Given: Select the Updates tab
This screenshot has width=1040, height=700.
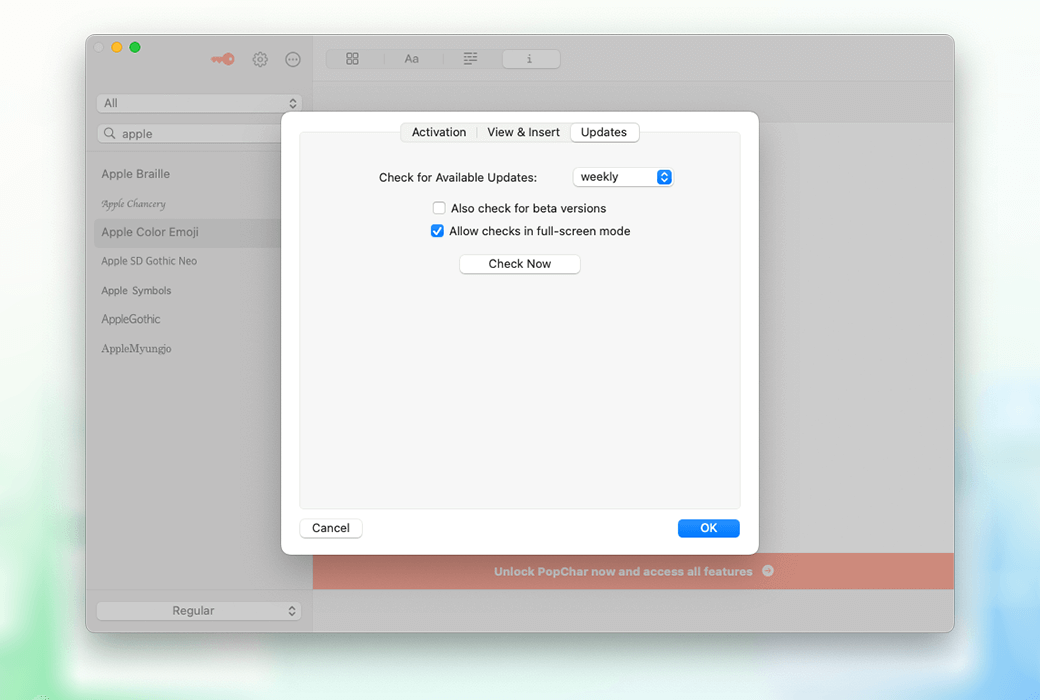Looking at the screenshot, I should tap(604, 132).
